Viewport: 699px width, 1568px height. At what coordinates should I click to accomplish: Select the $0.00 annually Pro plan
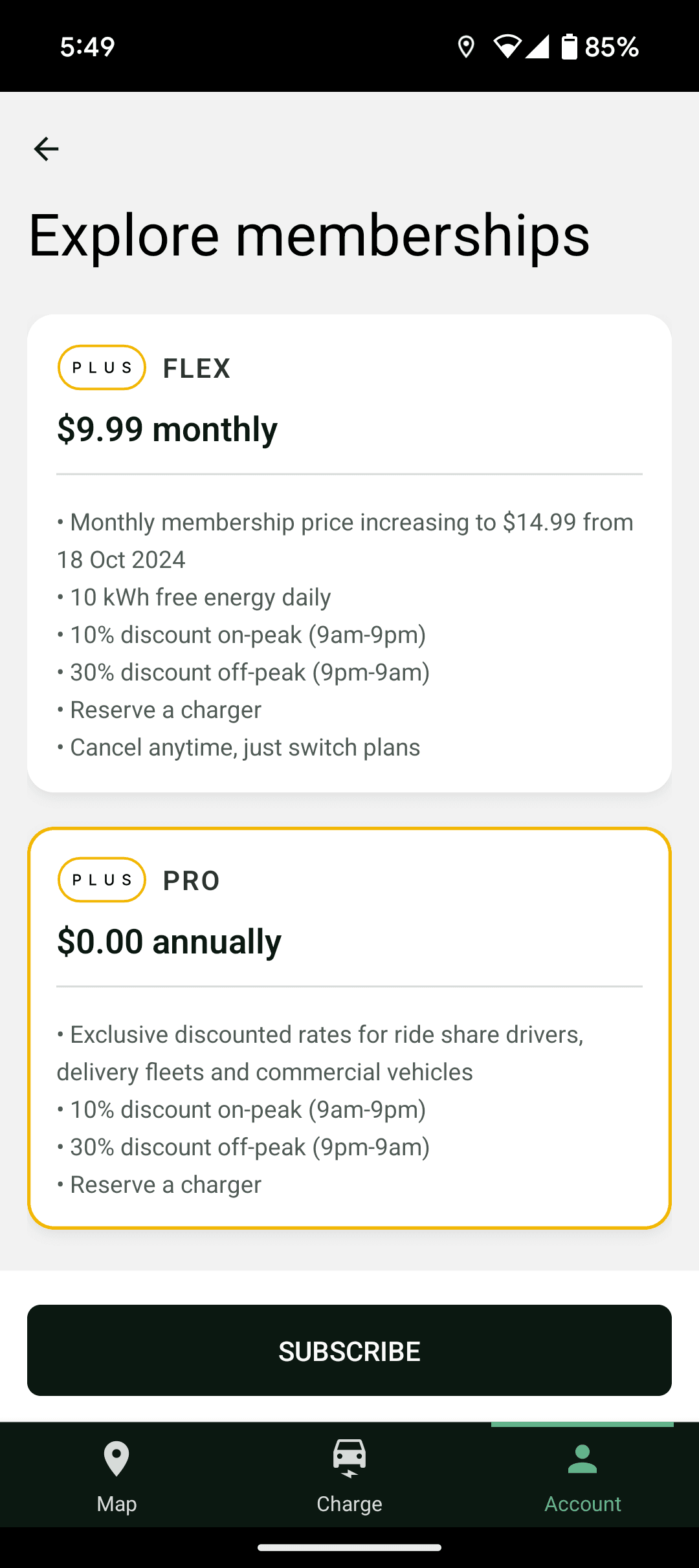[x=169, y=942]
